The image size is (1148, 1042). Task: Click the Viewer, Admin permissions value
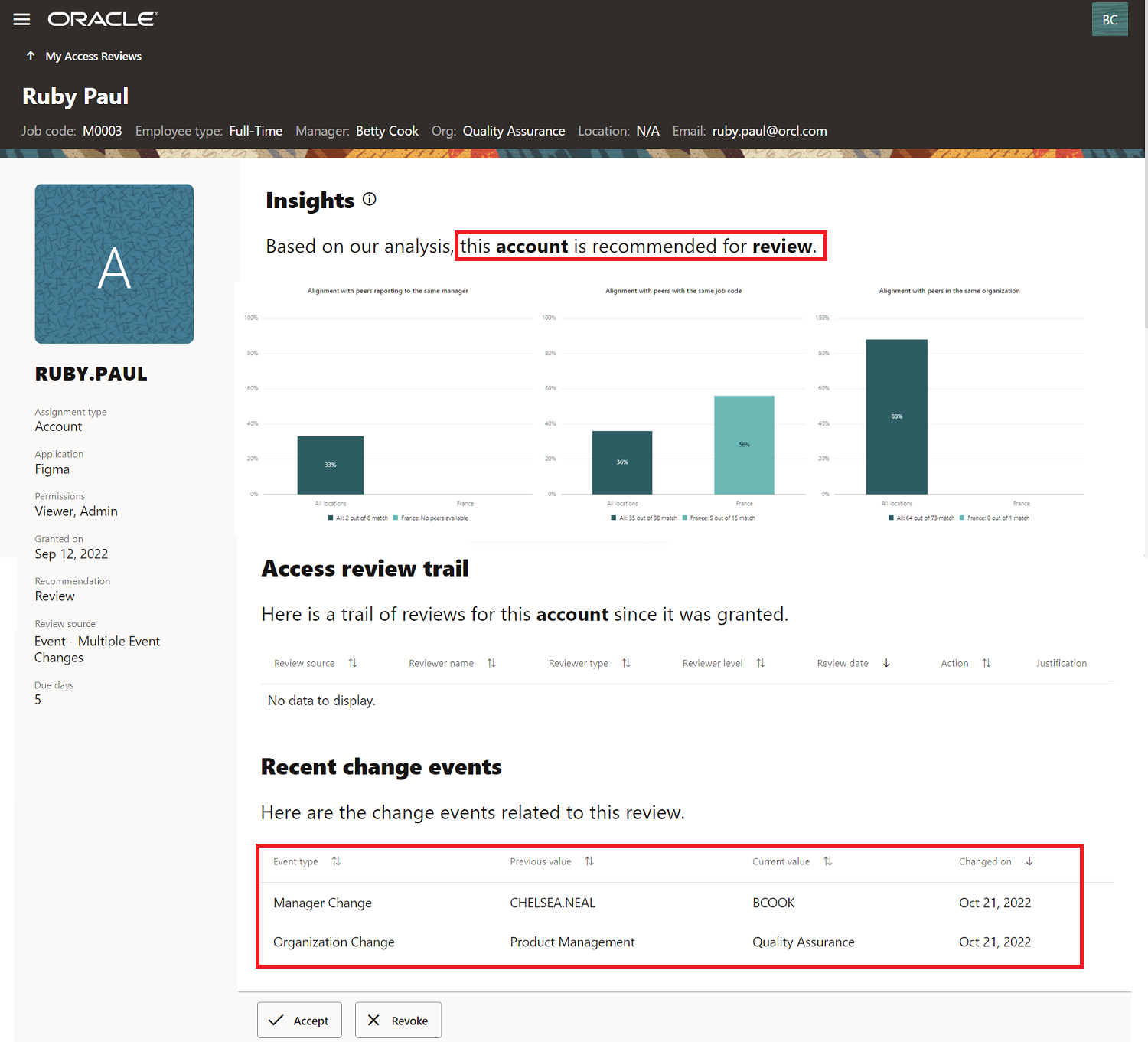tap(76, 511)
